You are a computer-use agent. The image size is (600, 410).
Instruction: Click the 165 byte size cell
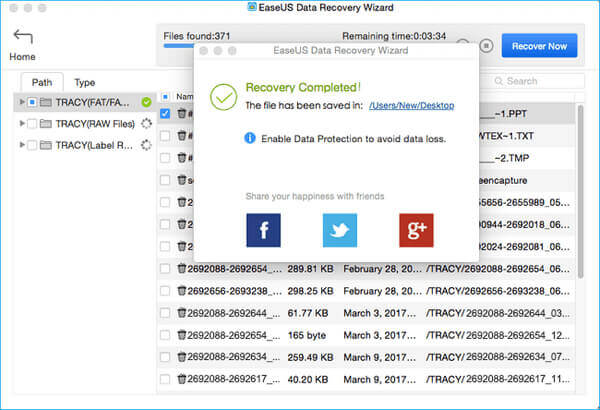pos(307,335)
